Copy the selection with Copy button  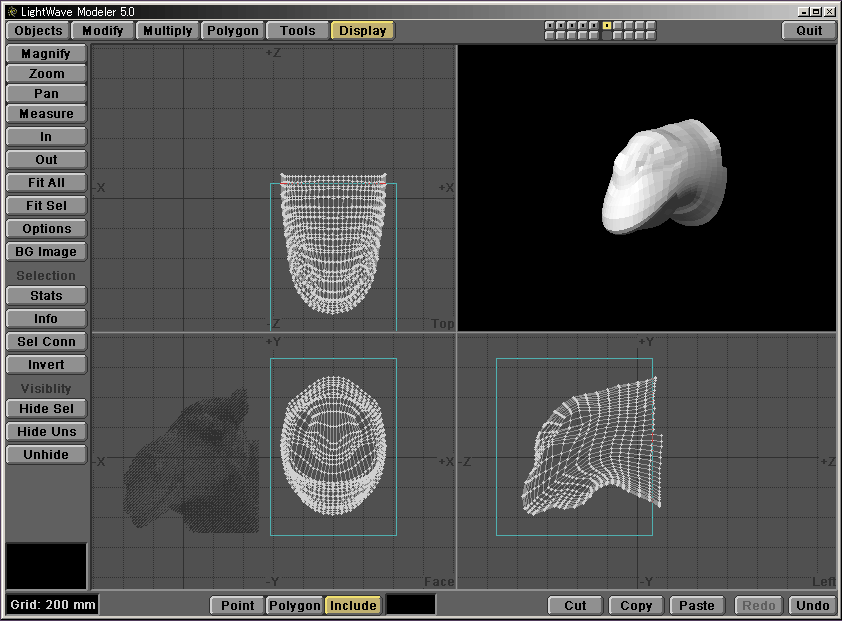click(x=636, y=605)
